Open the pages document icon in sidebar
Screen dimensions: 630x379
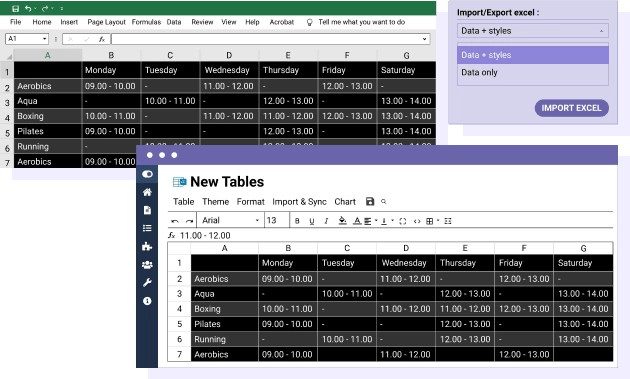147,210
